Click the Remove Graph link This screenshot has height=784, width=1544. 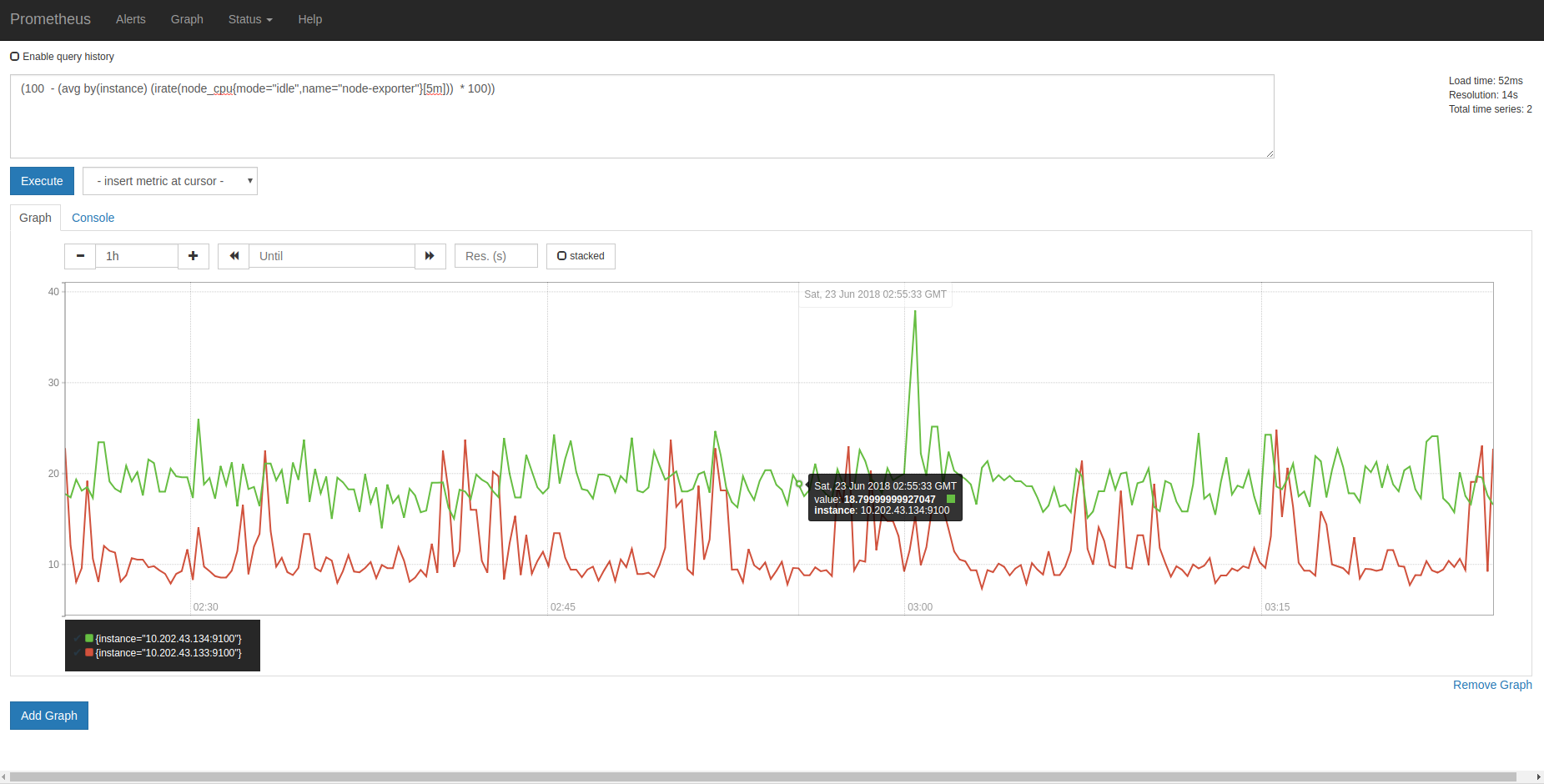click(x=1492, y=685)
